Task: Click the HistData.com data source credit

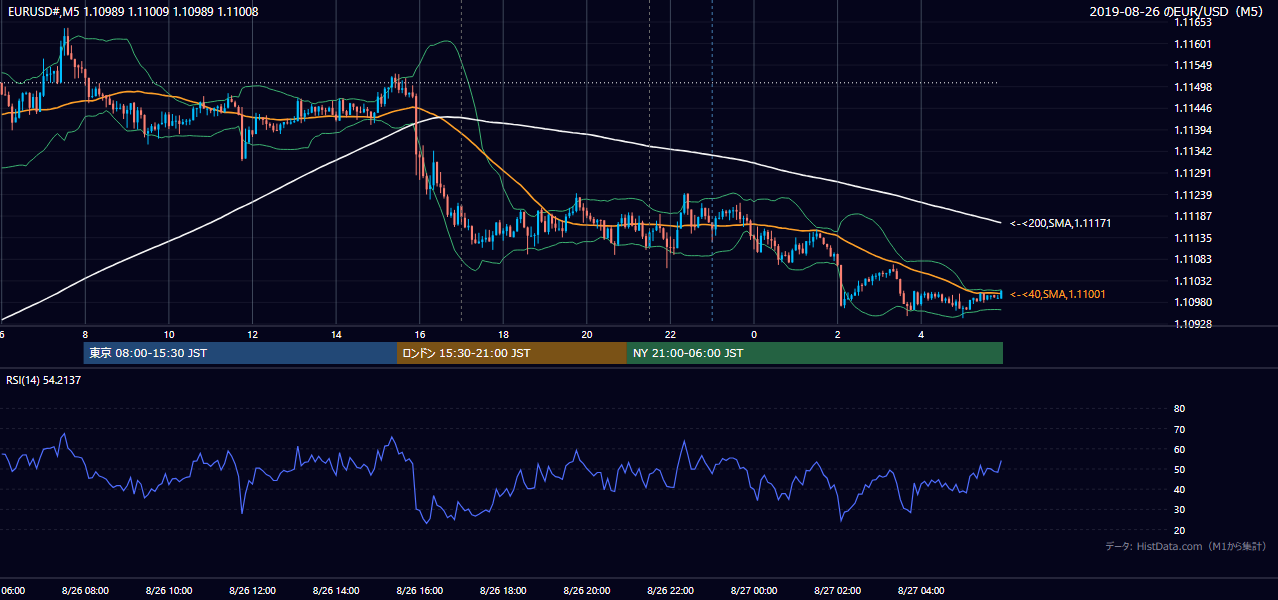Action: (1186, 546)
